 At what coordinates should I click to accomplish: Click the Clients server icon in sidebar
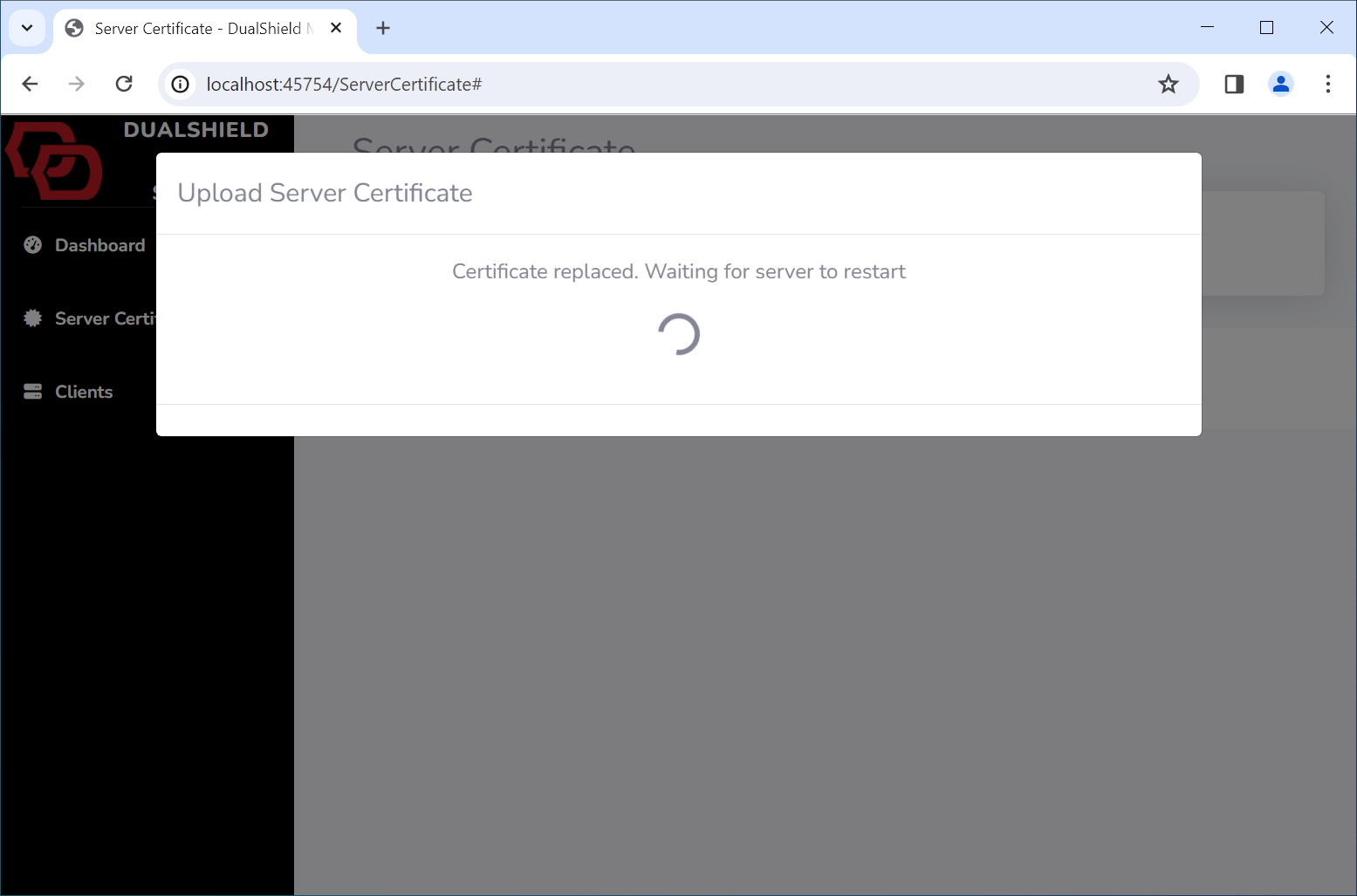pyautogui.click(x=33, y=392)
